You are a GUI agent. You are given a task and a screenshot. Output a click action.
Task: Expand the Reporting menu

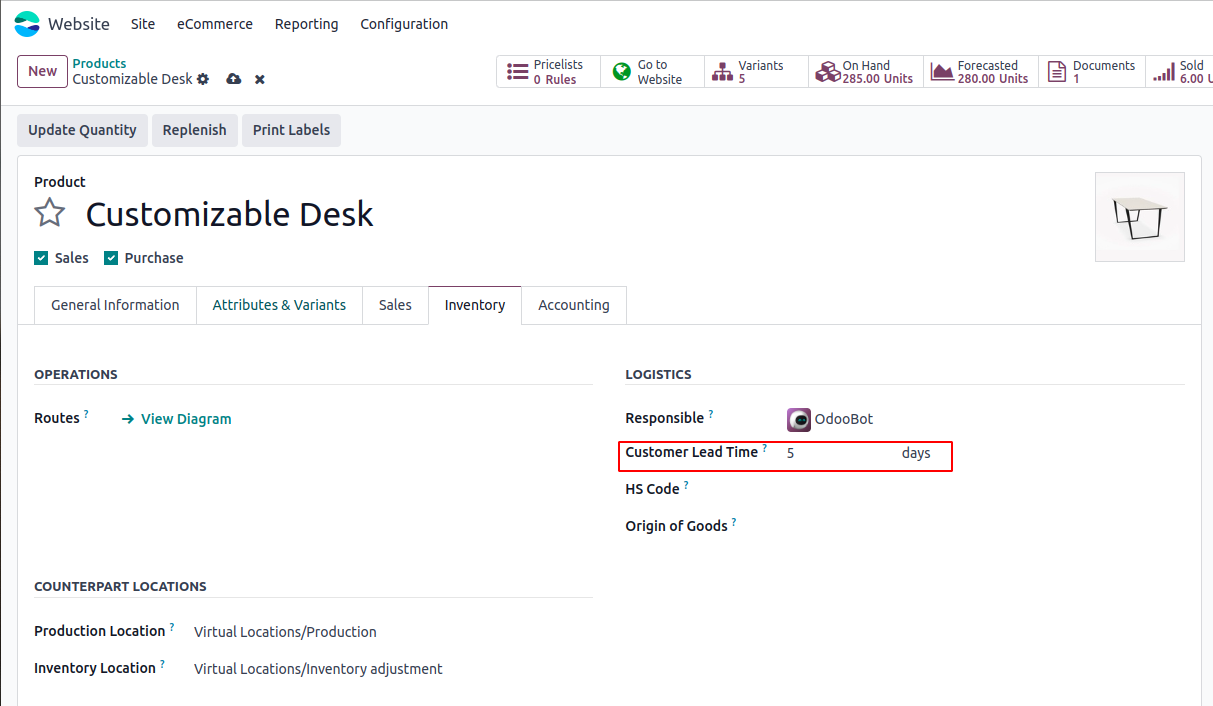(x=306, y=24)
